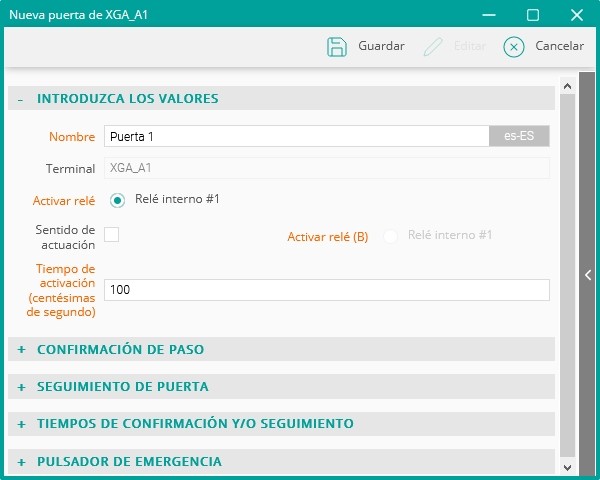
Task: Expand the Pulsador de emergencia section
Action: [x=281, y=461]
